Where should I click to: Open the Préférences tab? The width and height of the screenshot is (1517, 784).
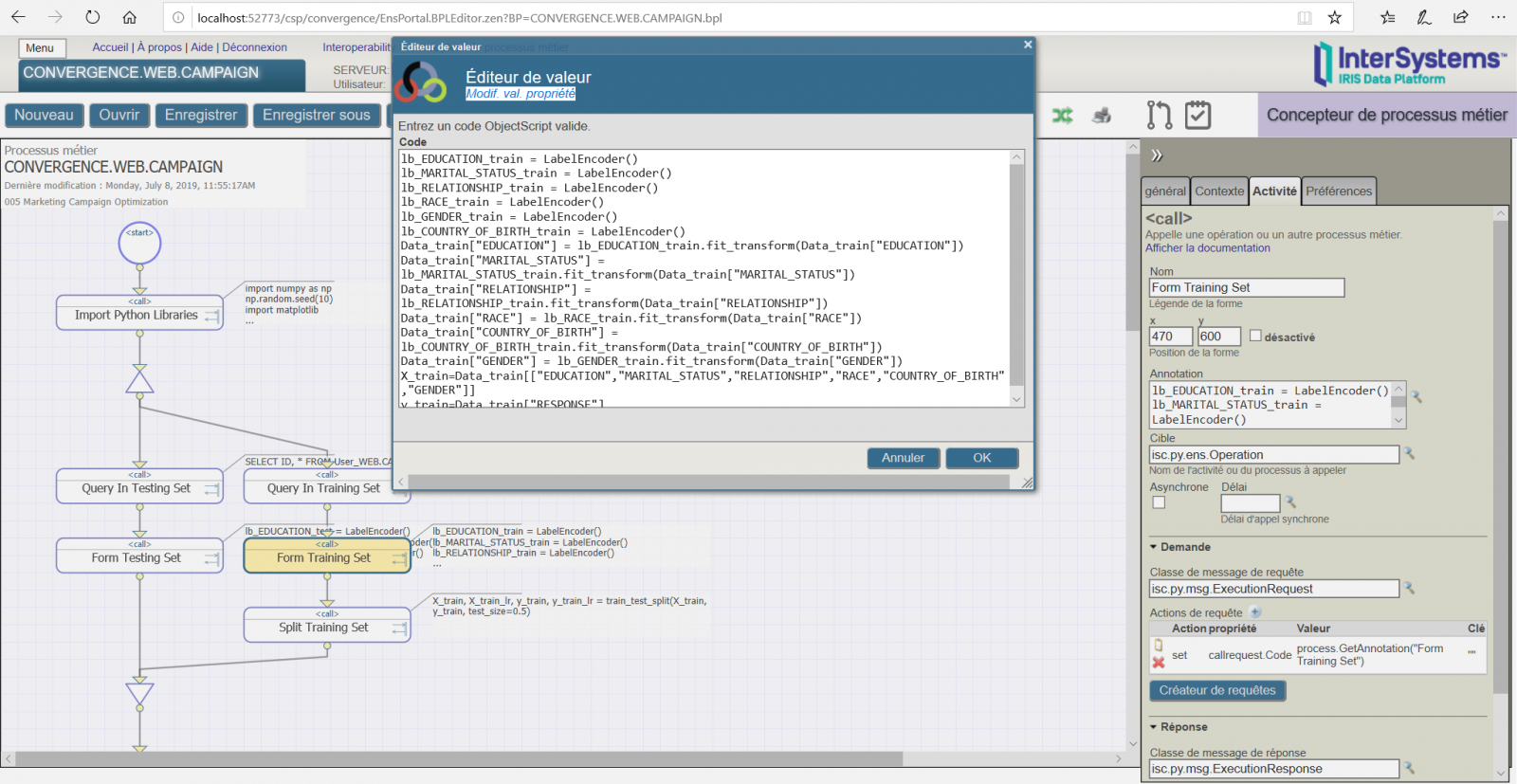(x=1338, y=191)
